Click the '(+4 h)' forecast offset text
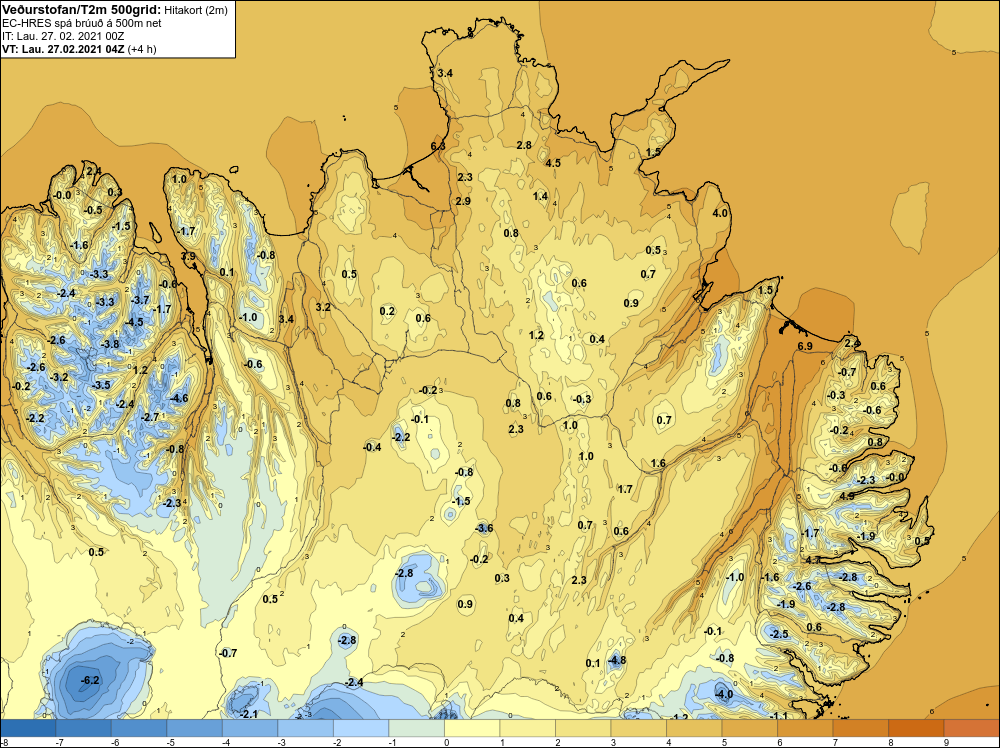Screen dimensions: 1000x748 [142, 49]
